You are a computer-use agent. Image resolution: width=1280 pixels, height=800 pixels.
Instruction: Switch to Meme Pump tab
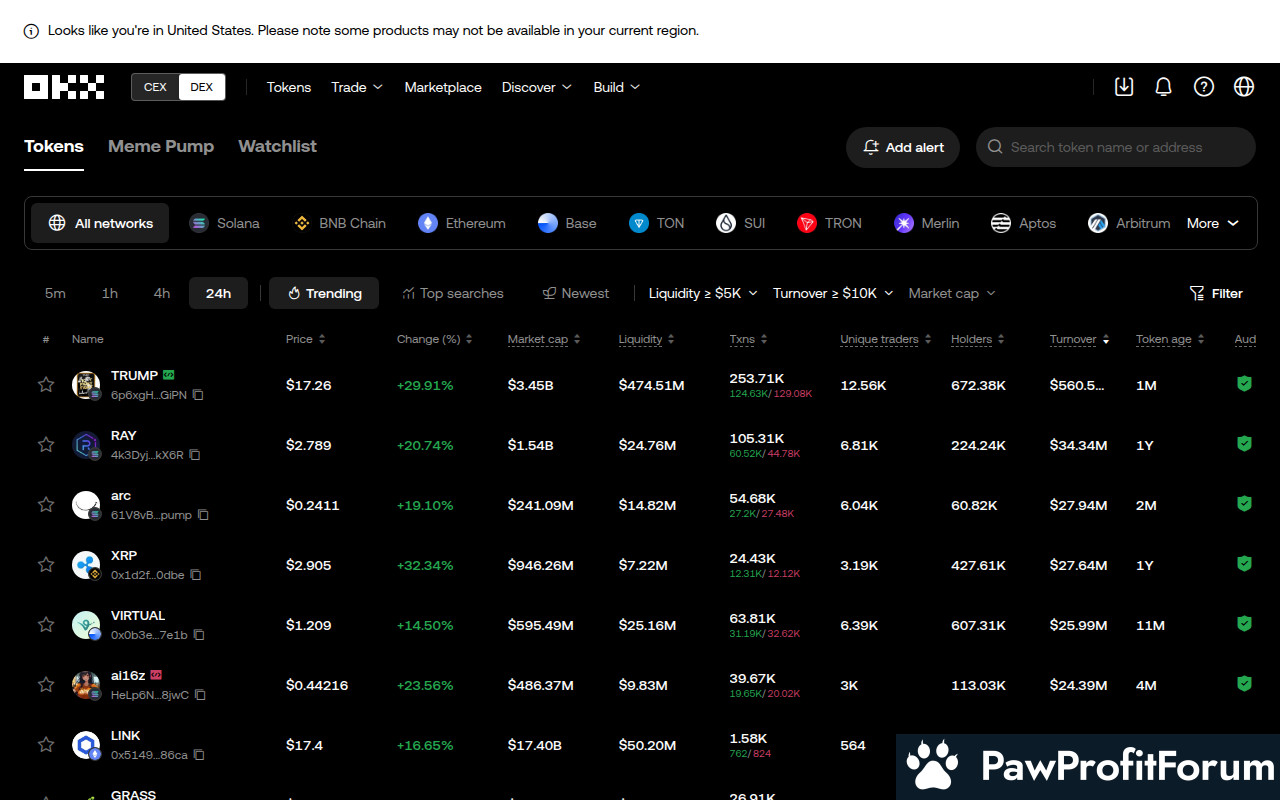pos(161,146)
